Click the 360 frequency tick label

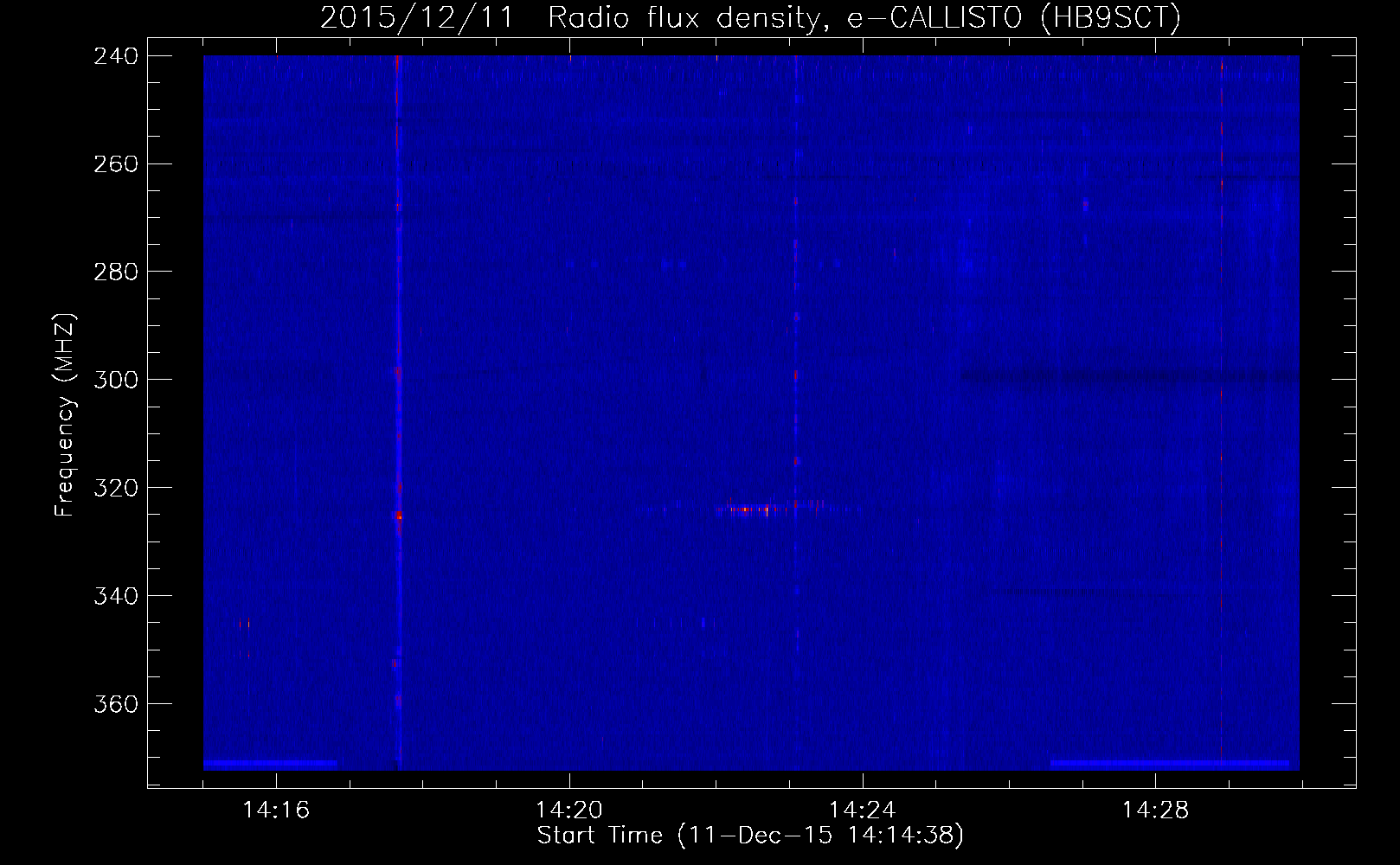[x=115, y=705]
